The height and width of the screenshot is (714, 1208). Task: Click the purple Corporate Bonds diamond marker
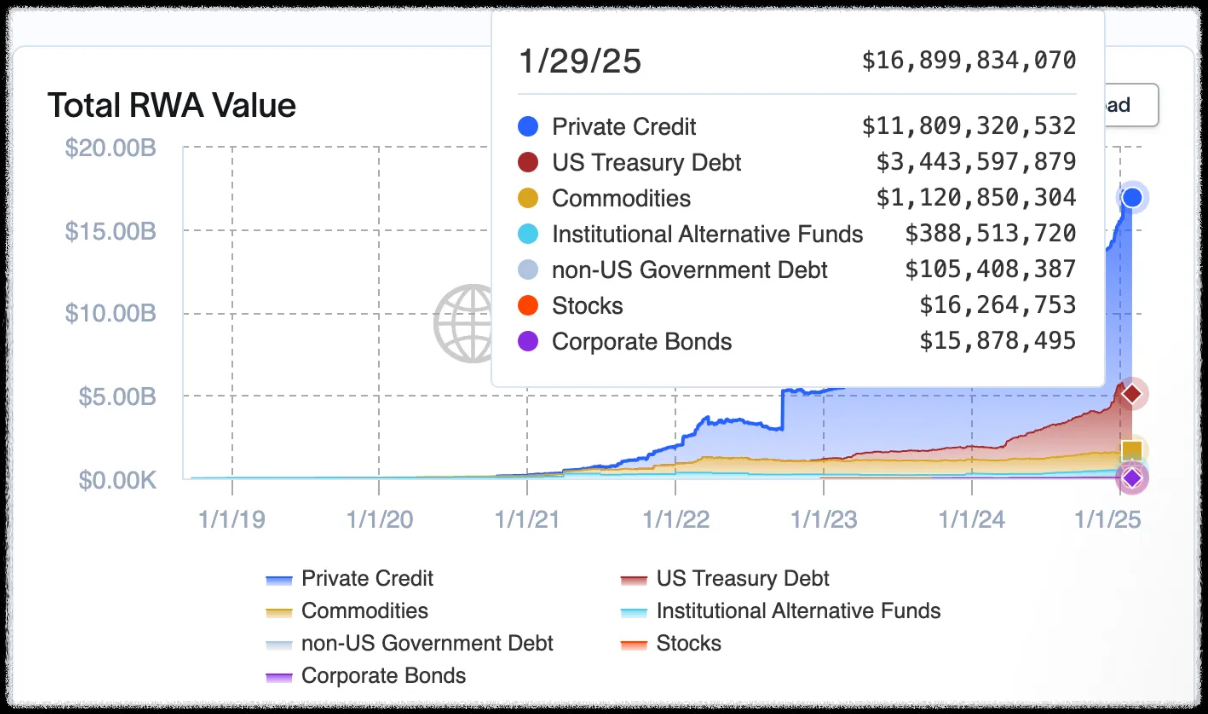click(1131, 478)
